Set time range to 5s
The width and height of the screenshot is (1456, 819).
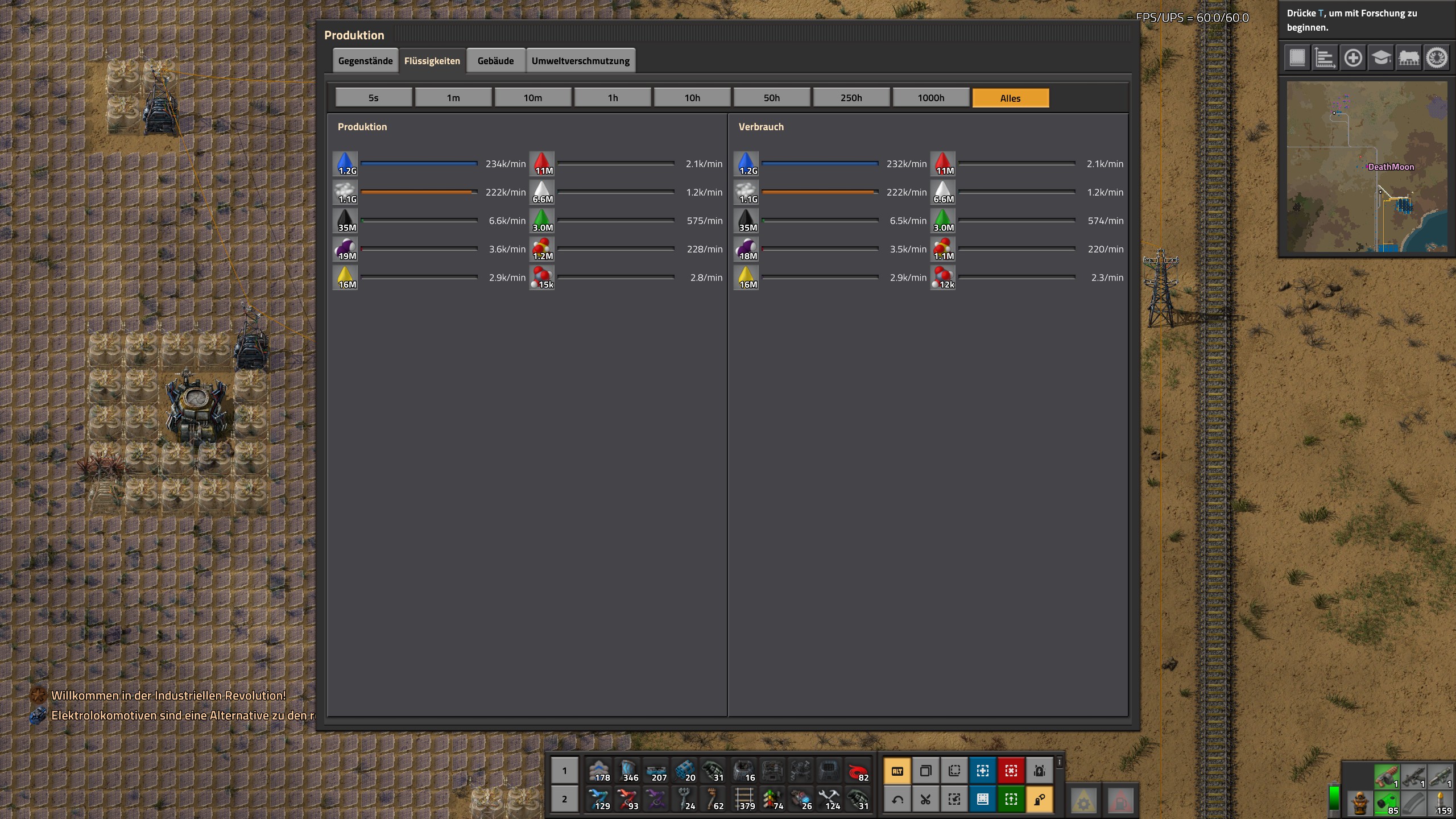[374, 98]
